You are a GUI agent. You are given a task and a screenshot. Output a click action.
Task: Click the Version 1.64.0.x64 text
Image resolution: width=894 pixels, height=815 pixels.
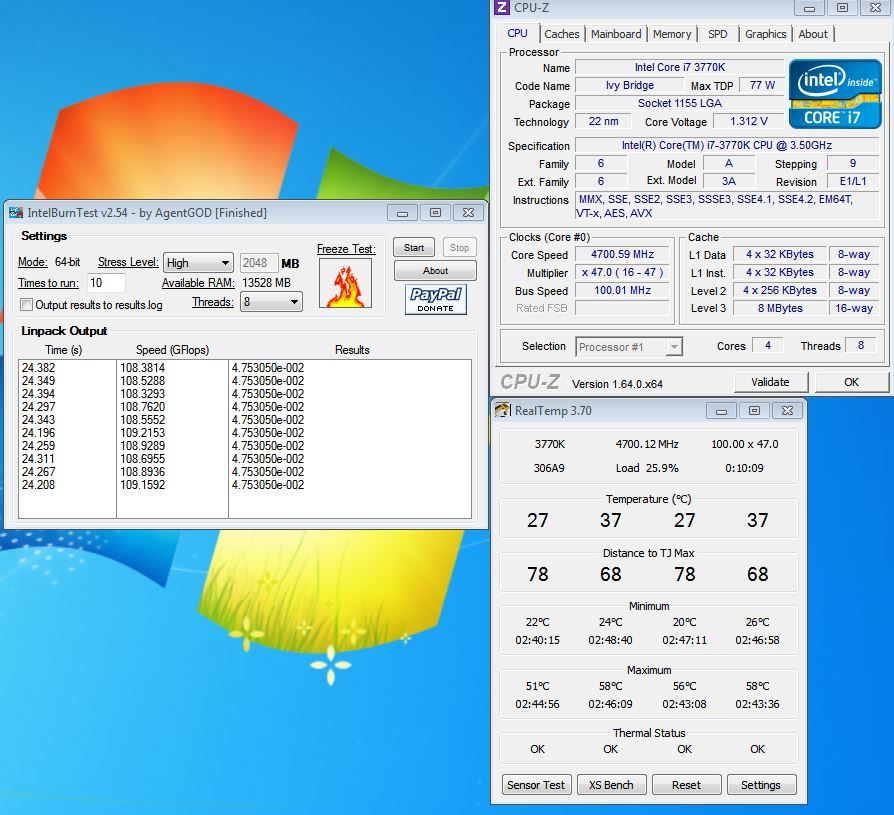[617, 384]
